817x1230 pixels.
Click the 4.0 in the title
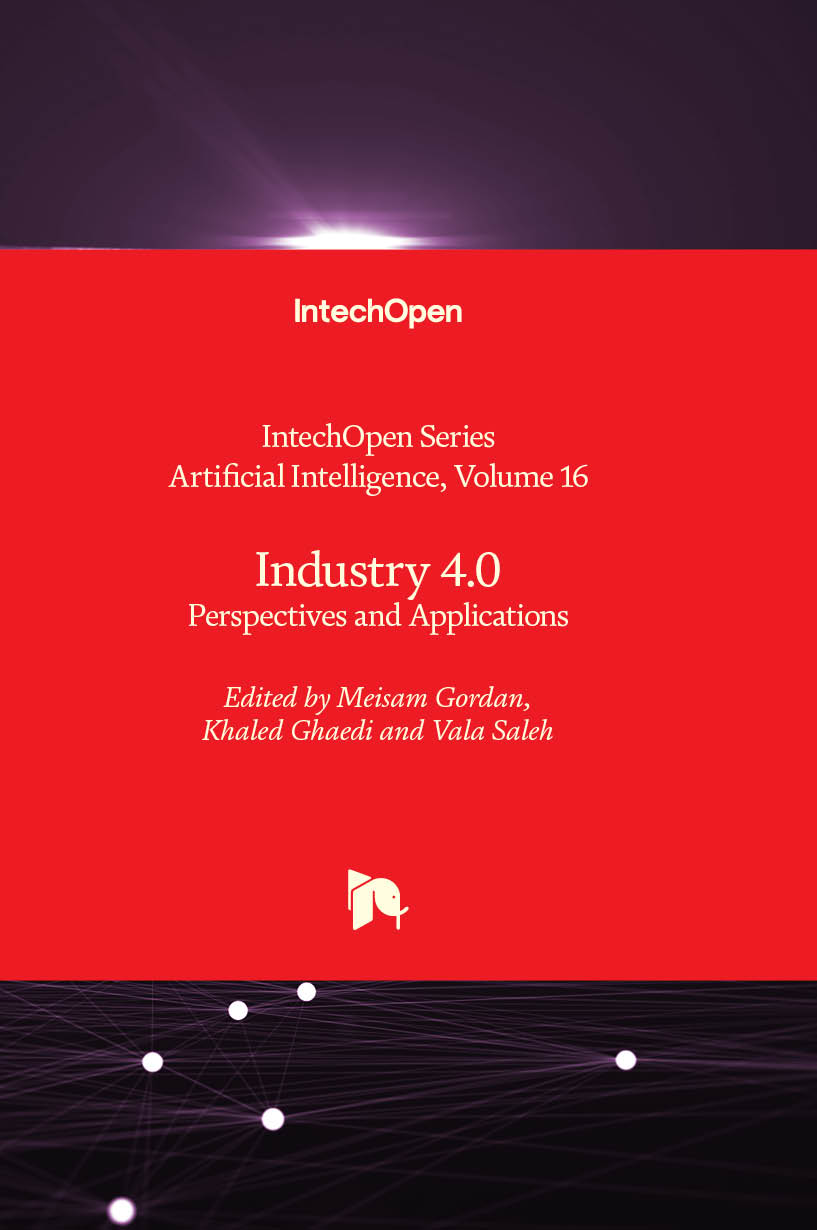click(x=470, y=570)
